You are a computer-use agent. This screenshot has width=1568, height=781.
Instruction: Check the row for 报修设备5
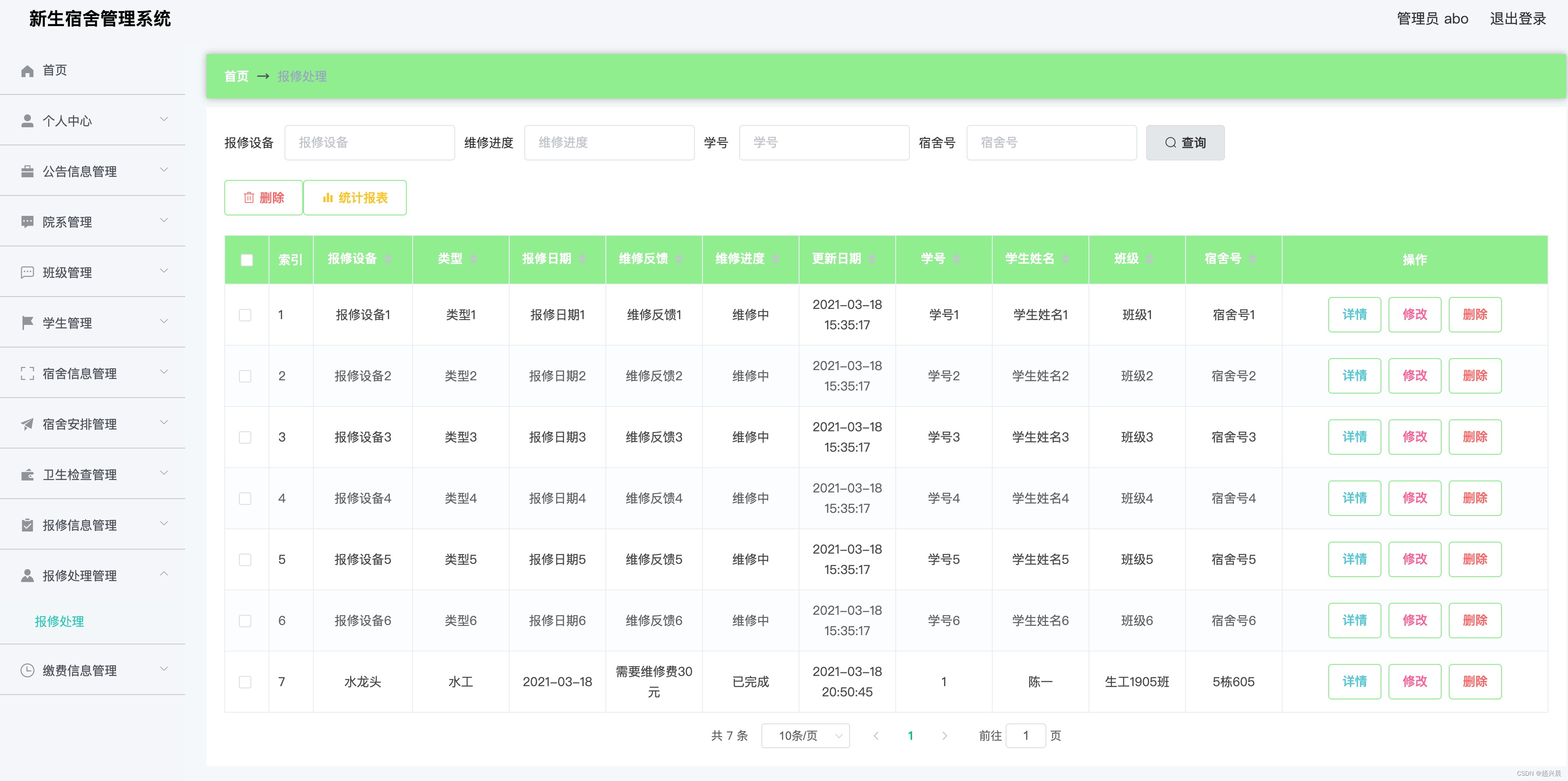coord(245,560)
